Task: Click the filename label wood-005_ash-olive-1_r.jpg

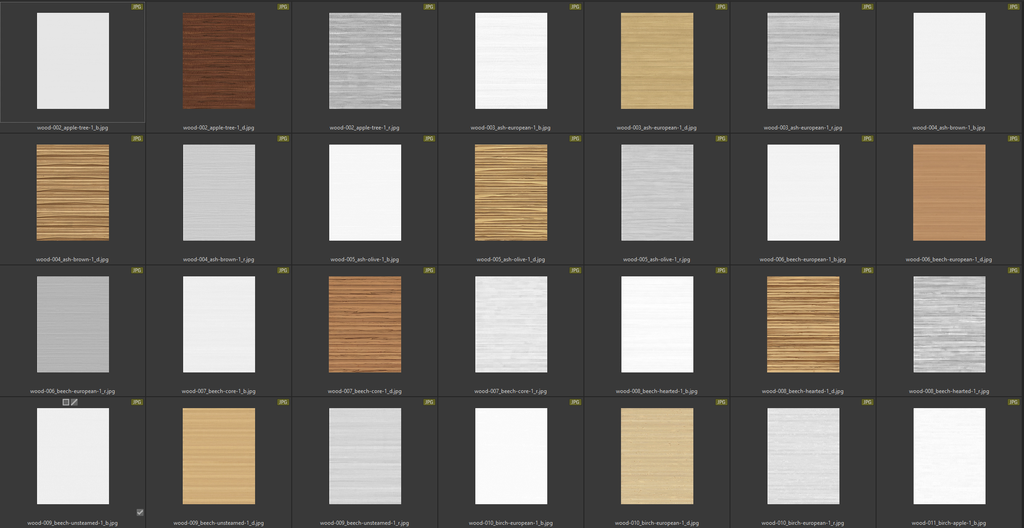Action: coord(657,259)
